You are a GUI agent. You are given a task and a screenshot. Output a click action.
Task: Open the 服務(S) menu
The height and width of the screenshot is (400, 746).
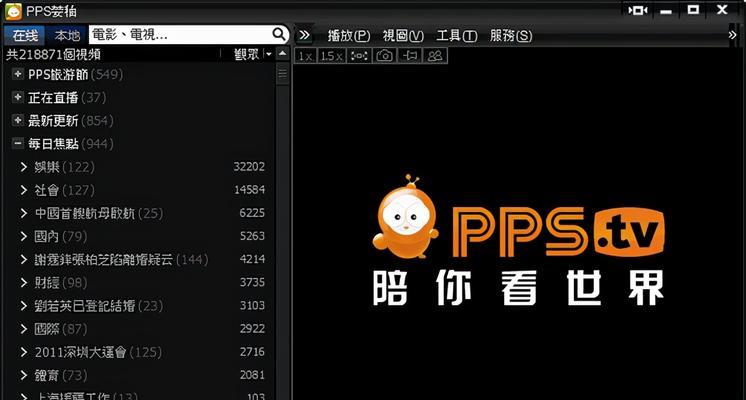point(511,36)
